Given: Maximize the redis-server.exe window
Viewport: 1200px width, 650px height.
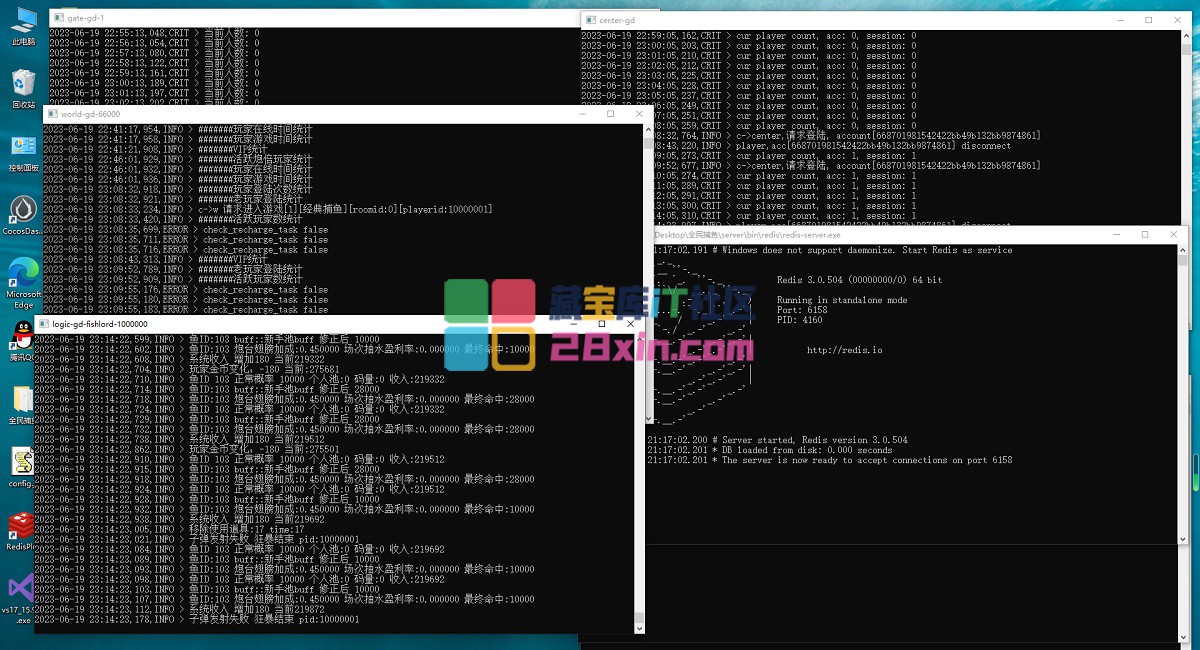Looking at the screenshot, I should [1145, 234].
